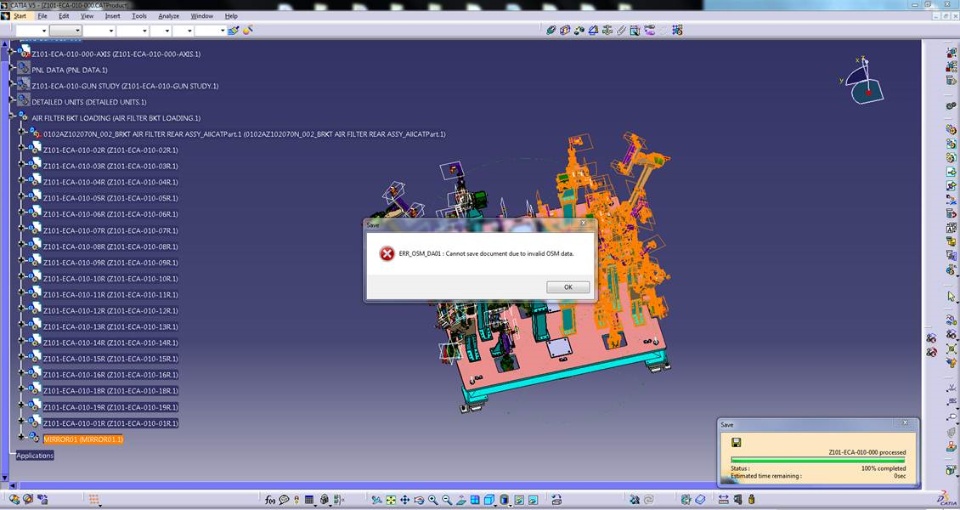Image resolution: width=960 pixels, height=510 pixels.
Task: Close the Save error dialog
Action: click(x=583, y=224)
